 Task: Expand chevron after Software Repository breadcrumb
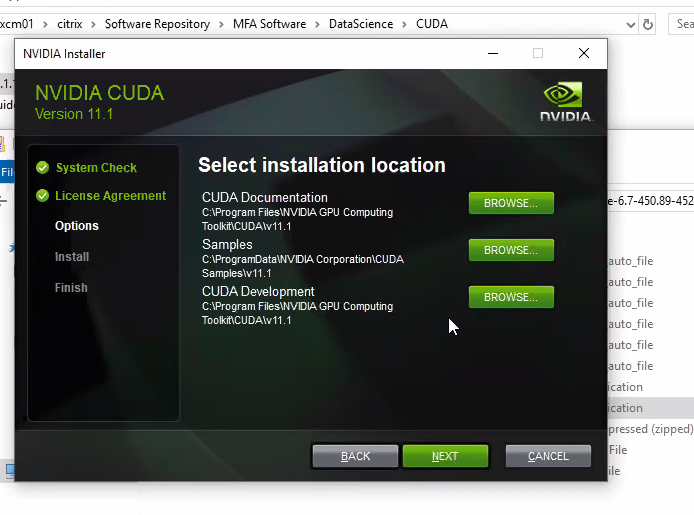[221, 24]
